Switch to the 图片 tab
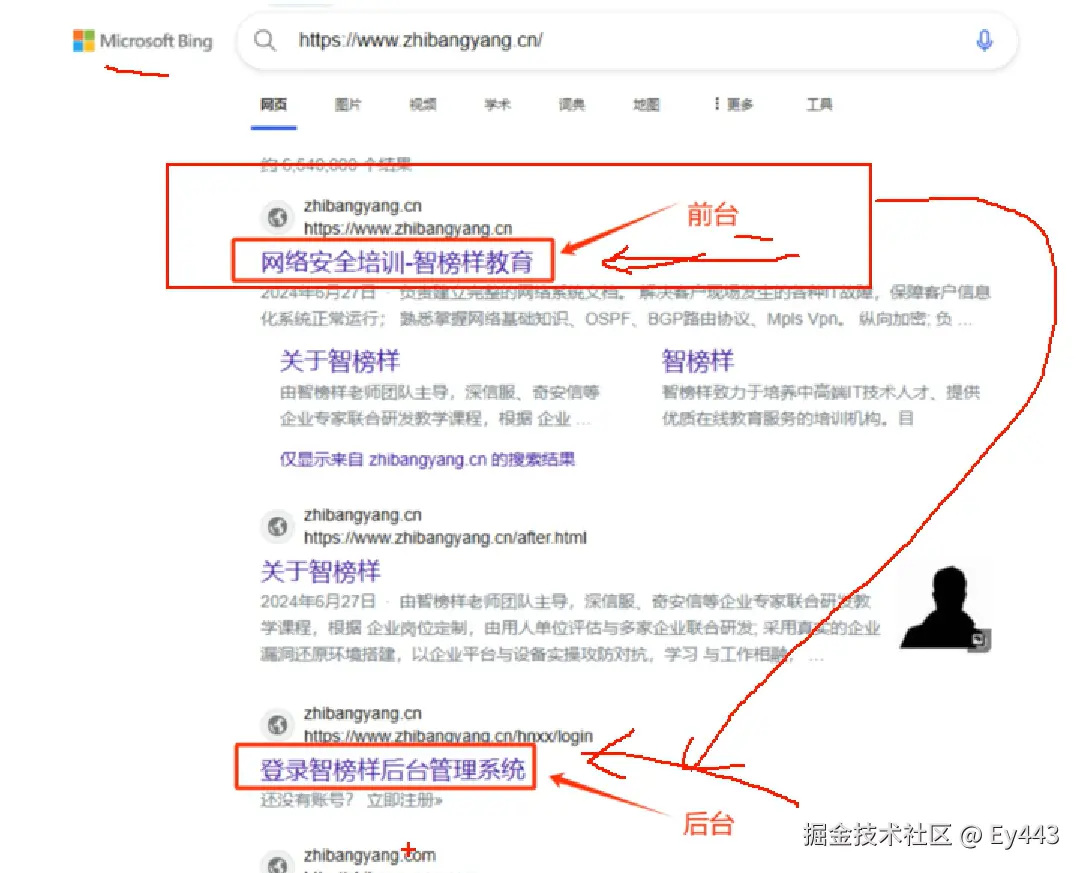Image resolution: width=1083 pixels, height=873 pixels. click(347, 104)
